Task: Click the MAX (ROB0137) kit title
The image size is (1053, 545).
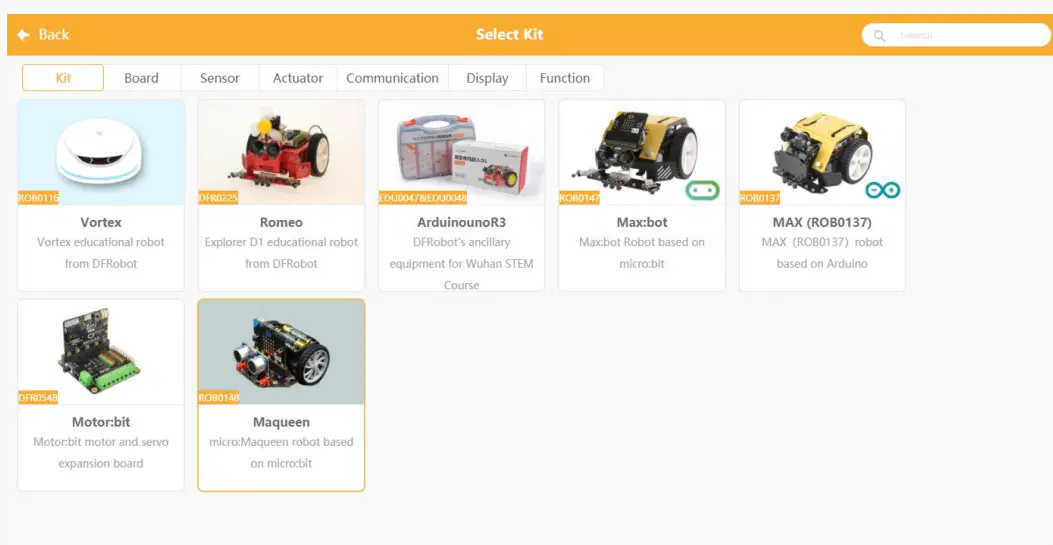Action: 822,222
